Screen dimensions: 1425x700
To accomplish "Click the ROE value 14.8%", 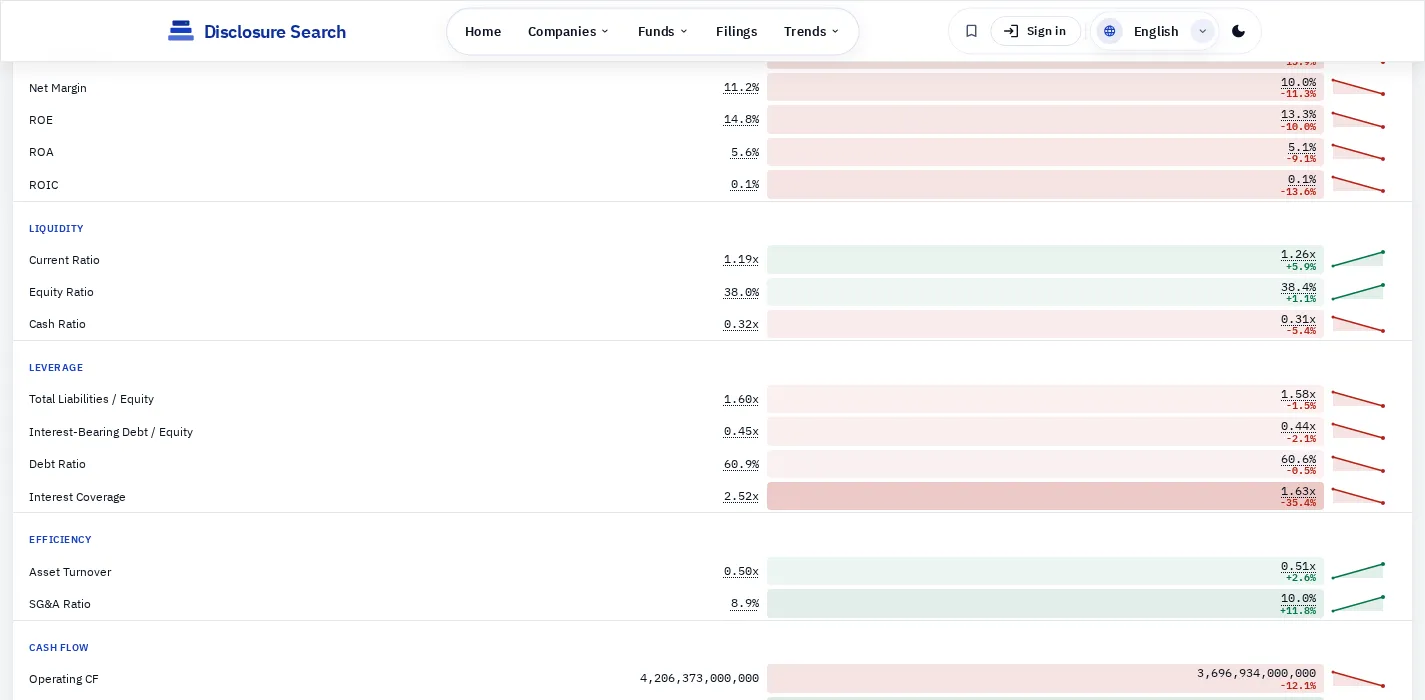I will point(741,119).
